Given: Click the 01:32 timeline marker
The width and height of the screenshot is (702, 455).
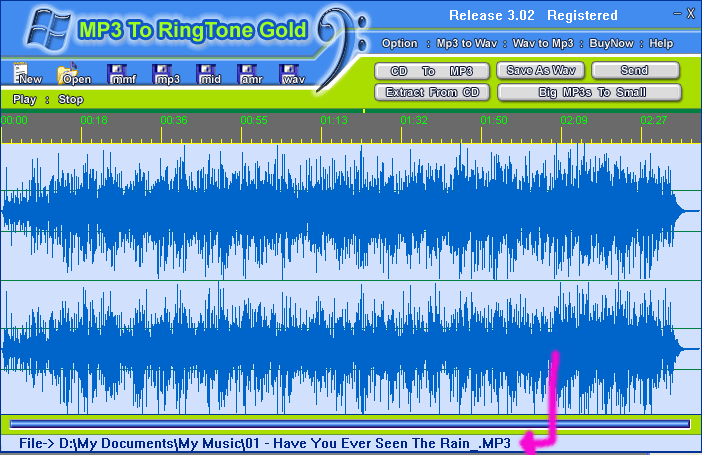Looking at the screenshot, I should point(414,120).
